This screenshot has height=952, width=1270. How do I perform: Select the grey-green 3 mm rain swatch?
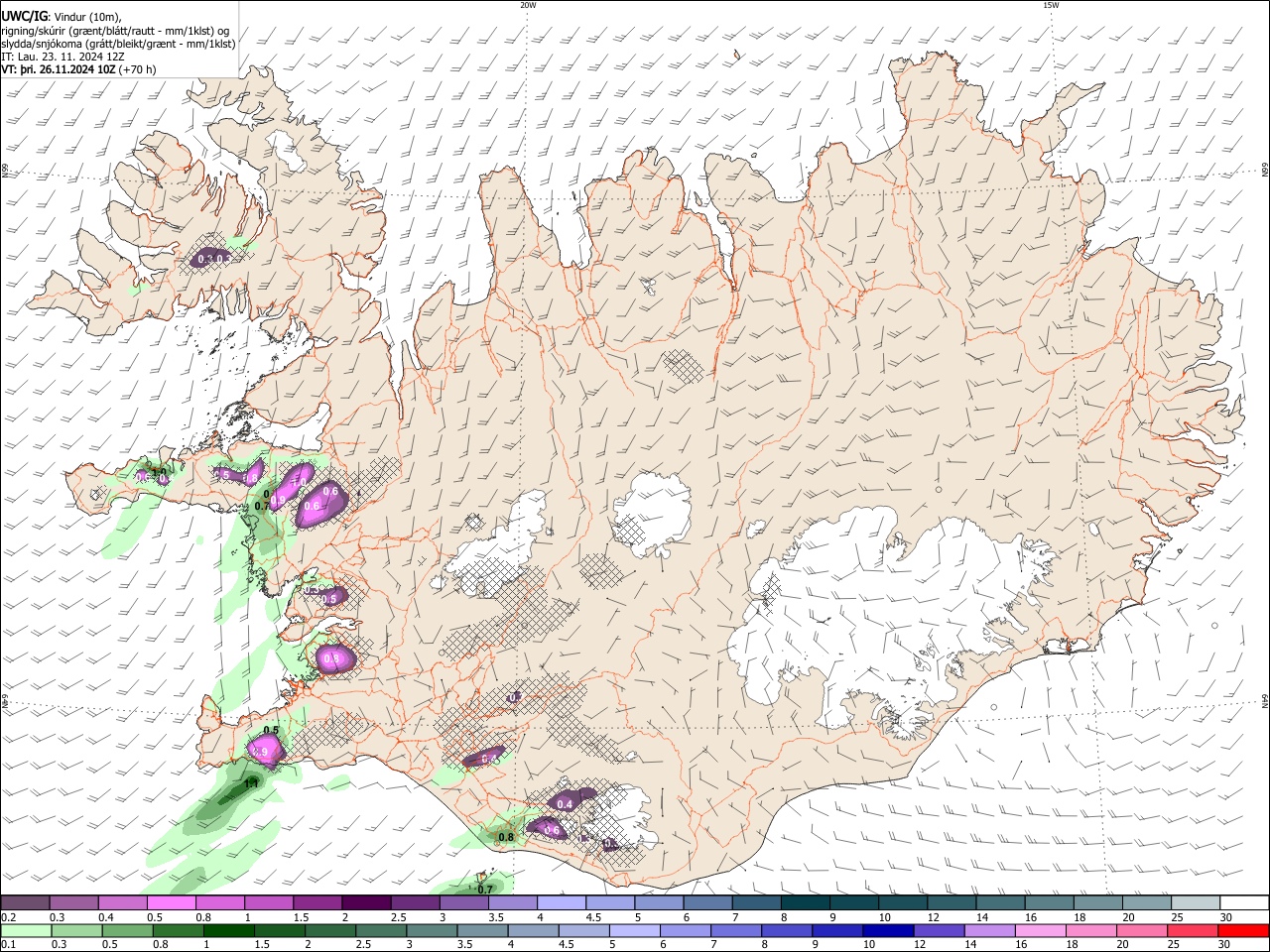coord(432,930)
